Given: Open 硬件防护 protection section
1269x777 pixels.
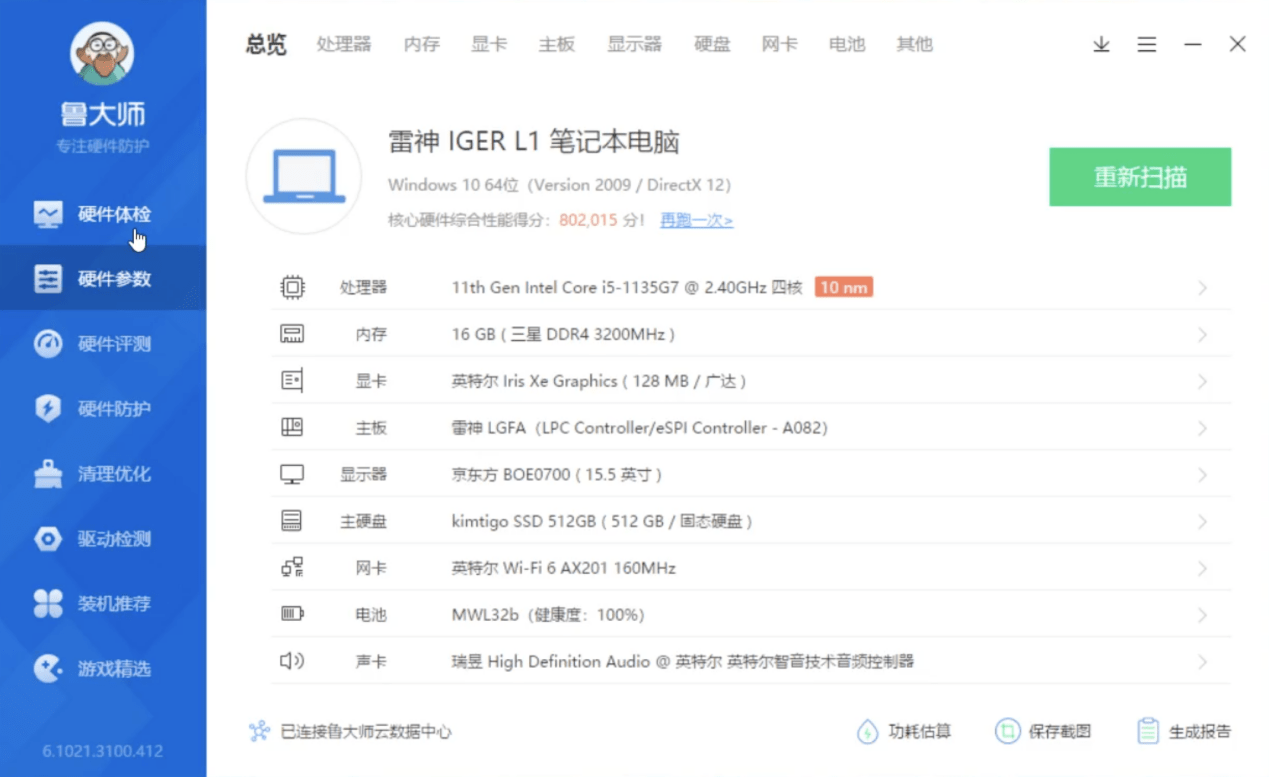Looking at the screenshot, I should pyautogui.click(x=103, y=409).
